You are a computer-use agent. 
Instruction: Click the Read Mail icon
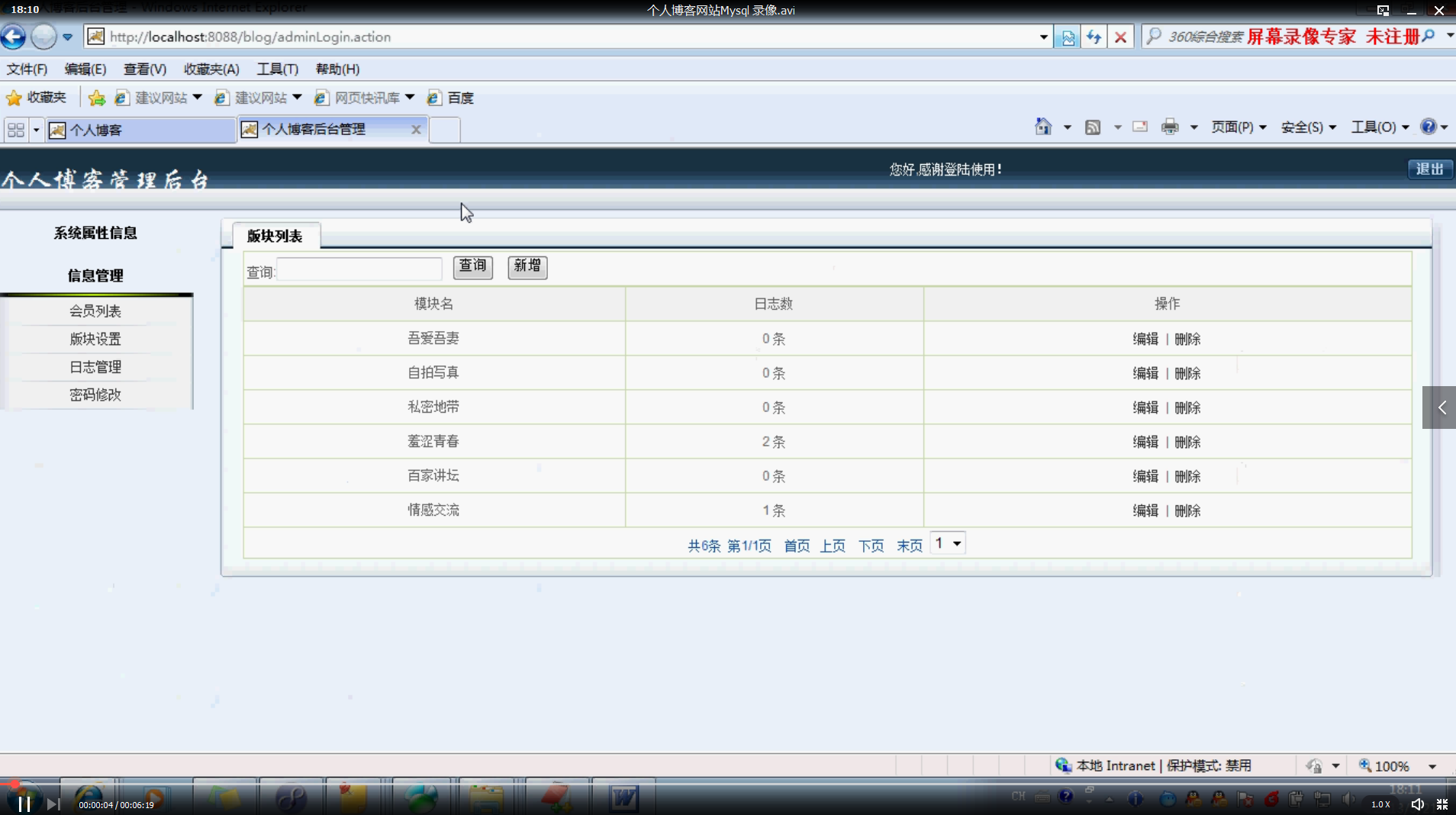(x=1140, y=127)
